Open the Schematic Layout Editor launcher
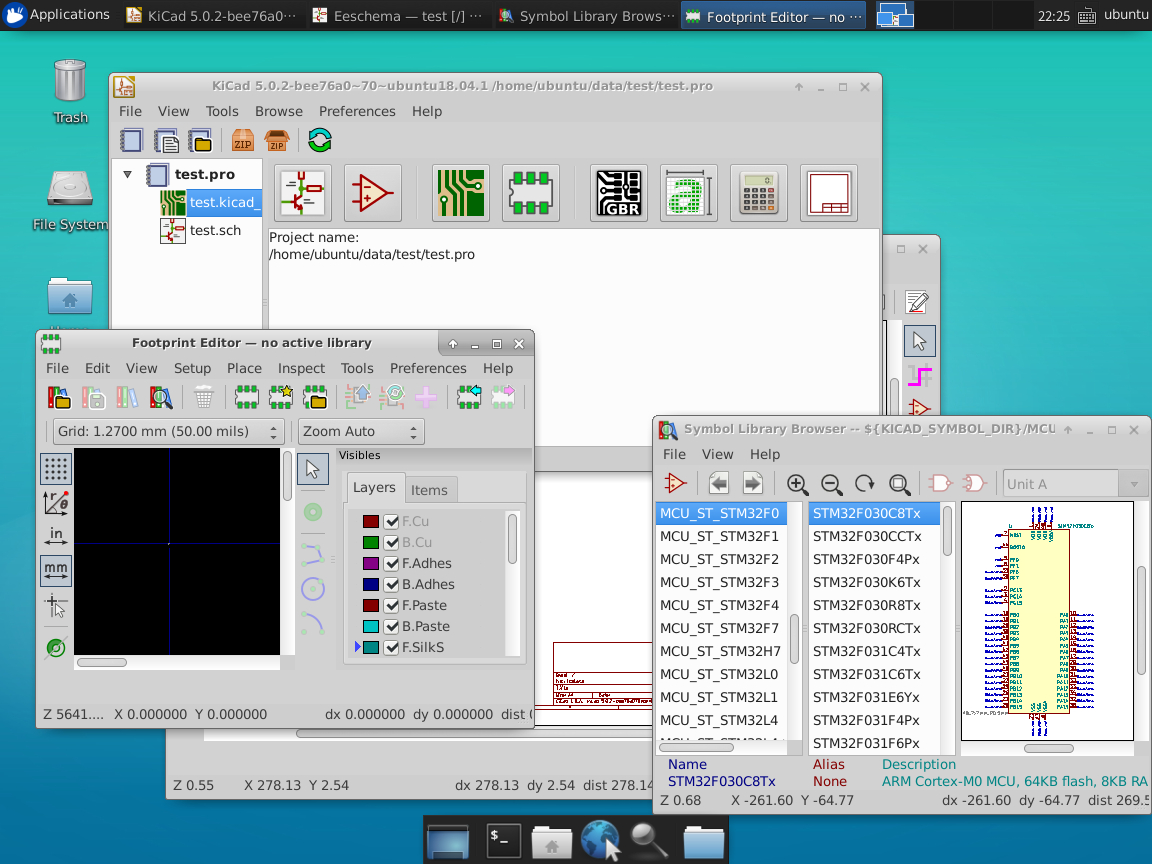The height and width of the screenshot is (864, 1152). pos(303,193)
